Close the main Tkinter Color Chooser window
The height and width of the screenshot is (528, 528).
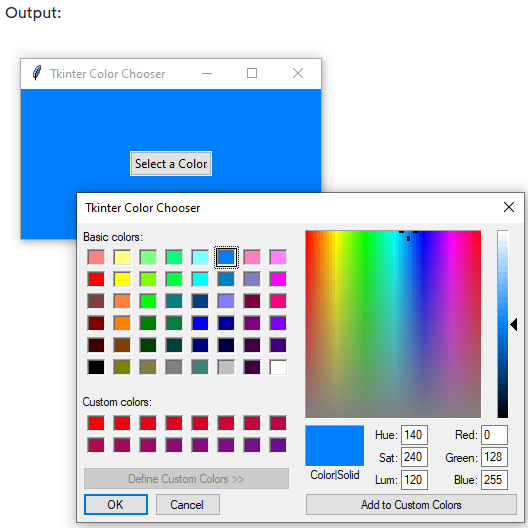click(x=298, y=73)
